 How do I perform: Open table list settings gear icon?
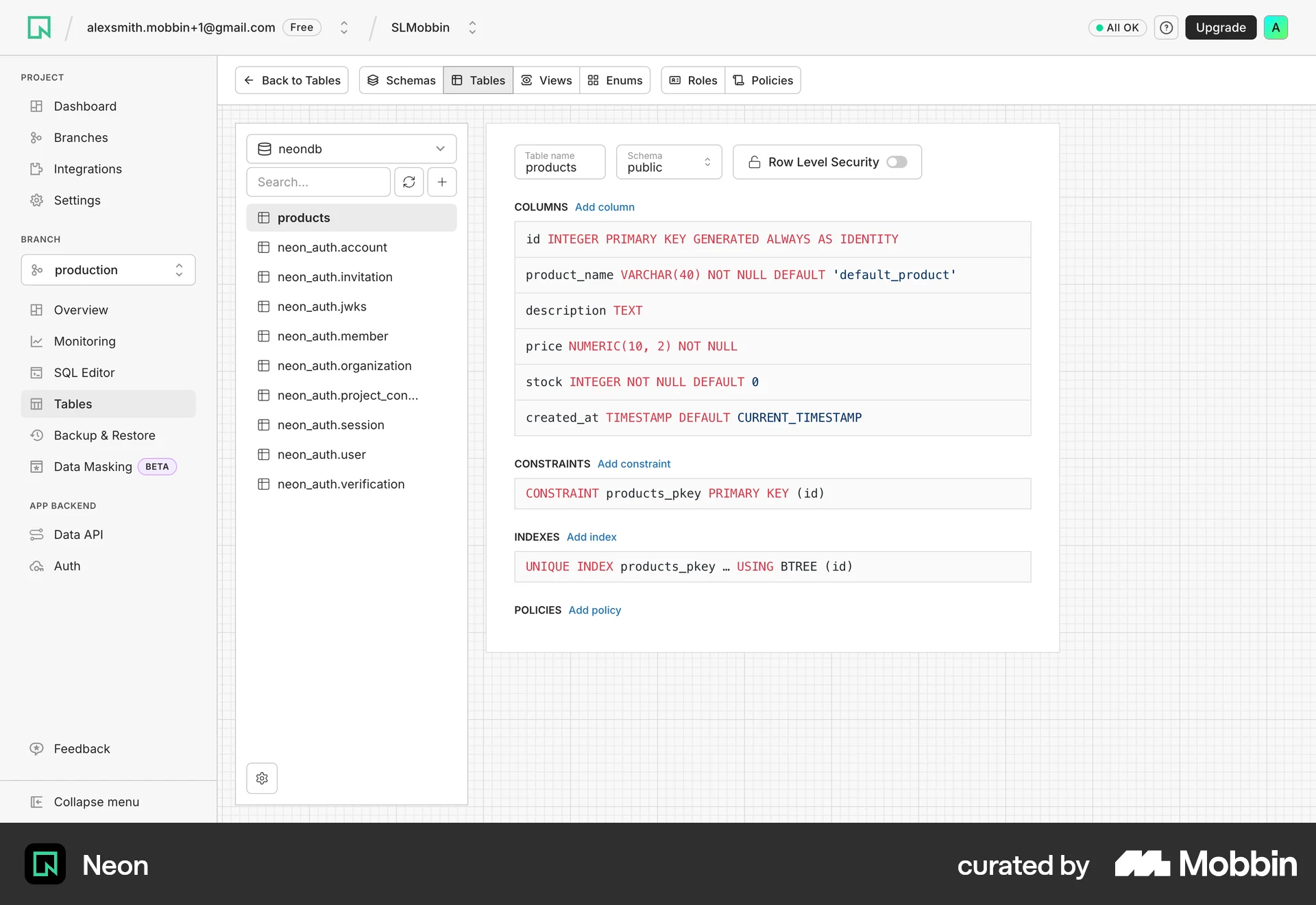point(262,778)
